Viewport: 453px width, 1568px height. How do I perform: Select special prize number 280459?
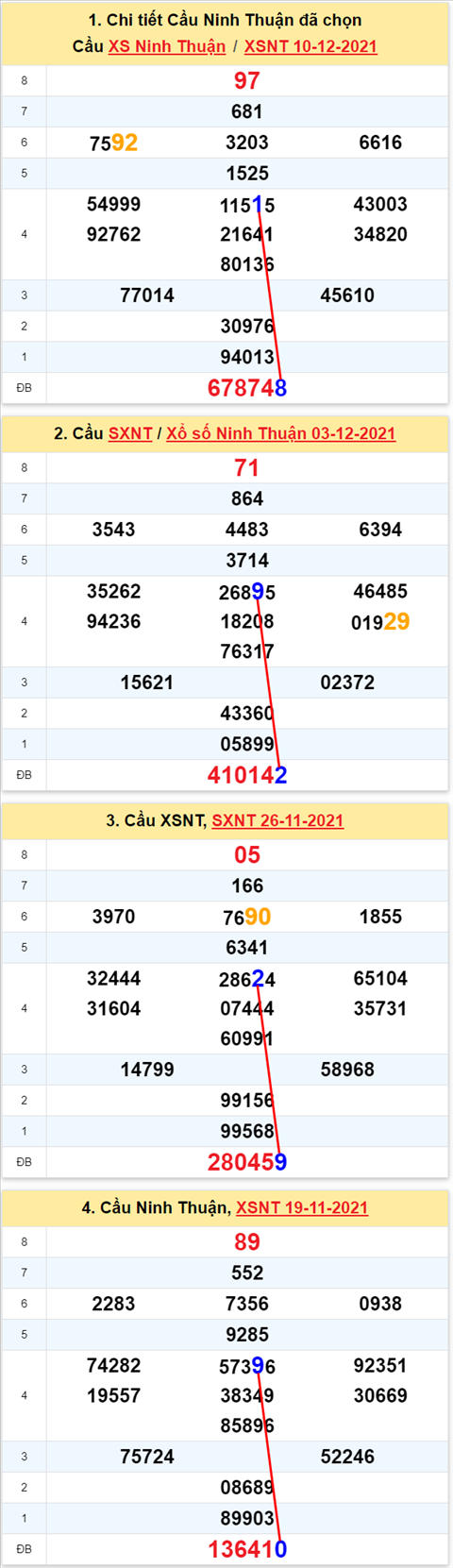point(247,1162)
